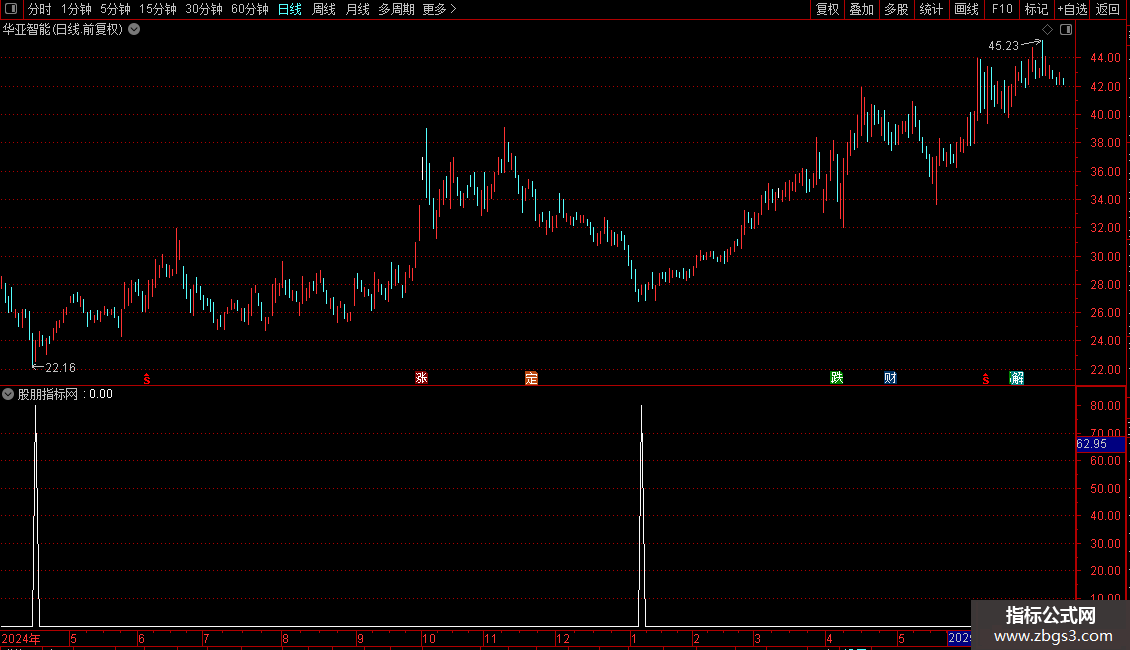Click the orange 定 event marker
Screen dimensions: 1130x650
click(531, 378)
